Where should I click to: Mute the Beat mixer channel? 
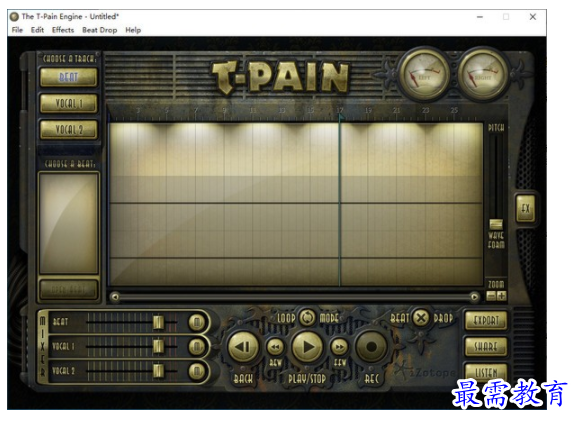pyautogui.click(x=197, y=322)
